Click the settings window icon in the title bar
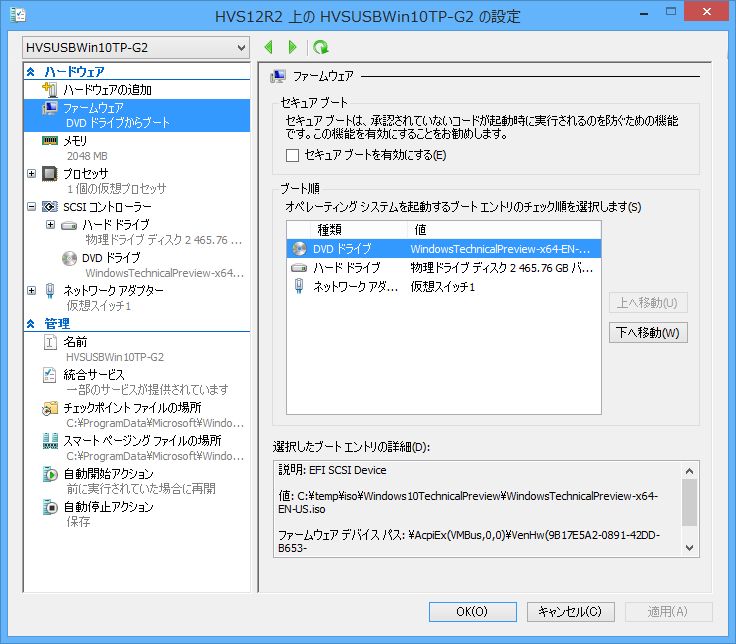The image size is (736, 644). tap(17, 15)
